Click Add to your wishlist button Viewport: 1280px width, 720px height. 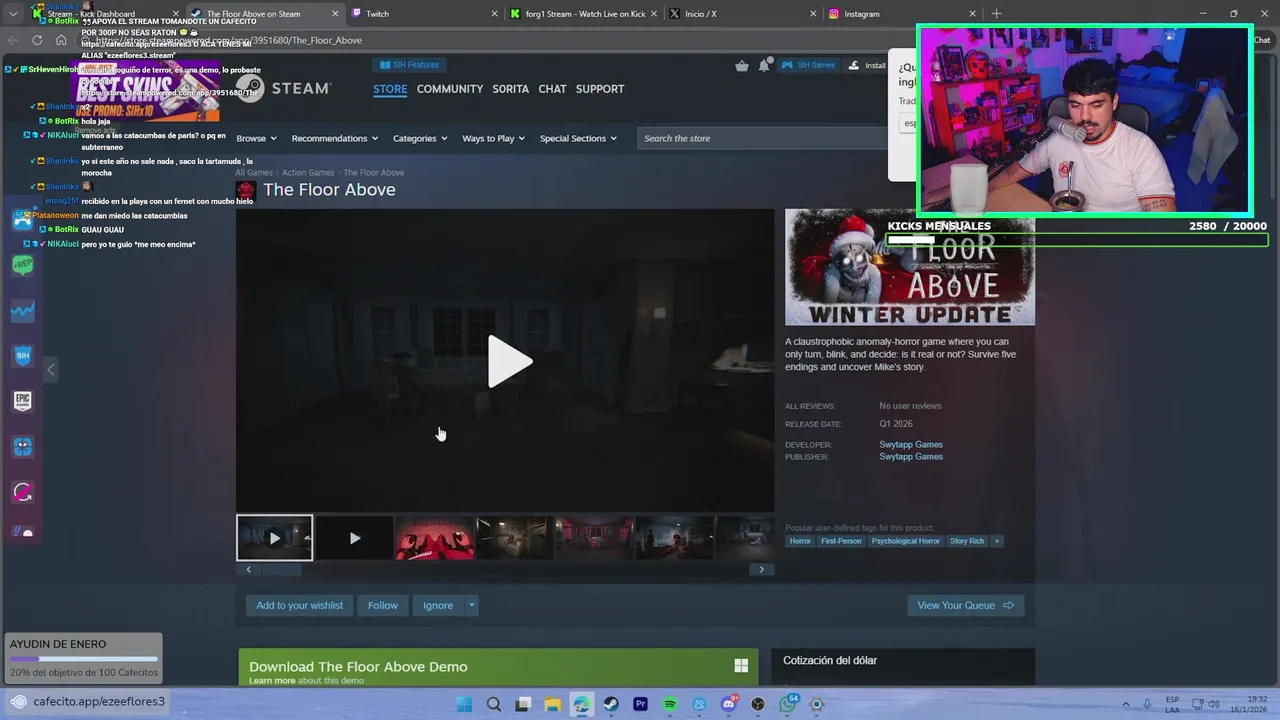pos(299,605)
